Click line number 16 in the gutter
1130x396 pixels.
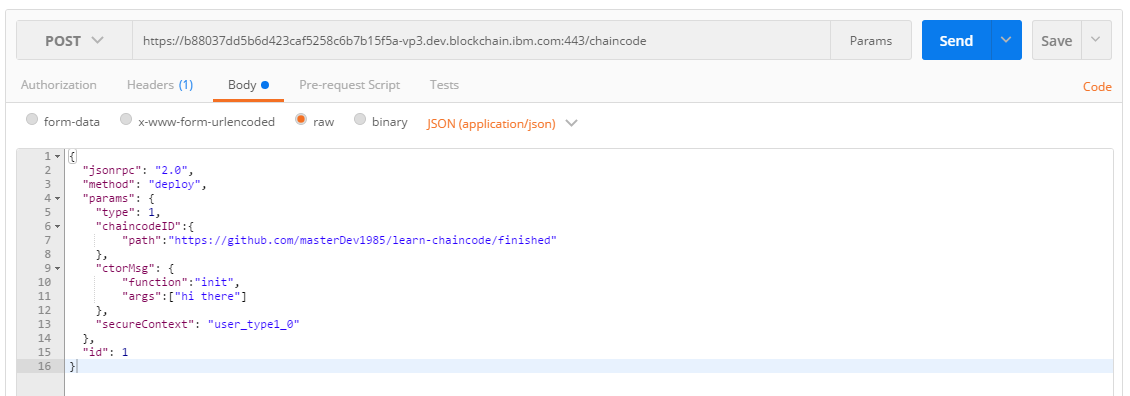[x=45, y=366]
